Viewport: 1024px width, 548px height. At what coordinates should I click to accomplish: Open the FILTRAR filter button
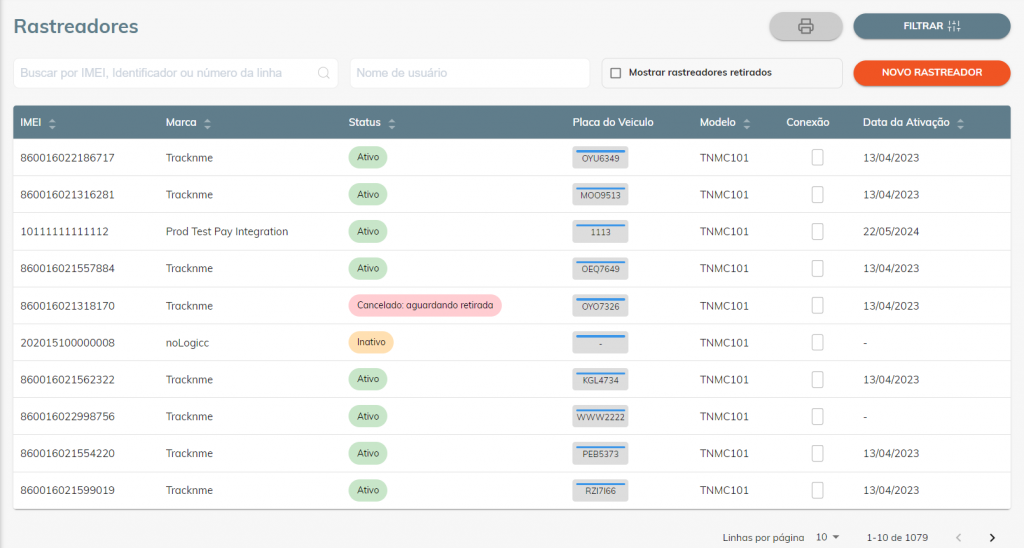click(x=932, y=26)
